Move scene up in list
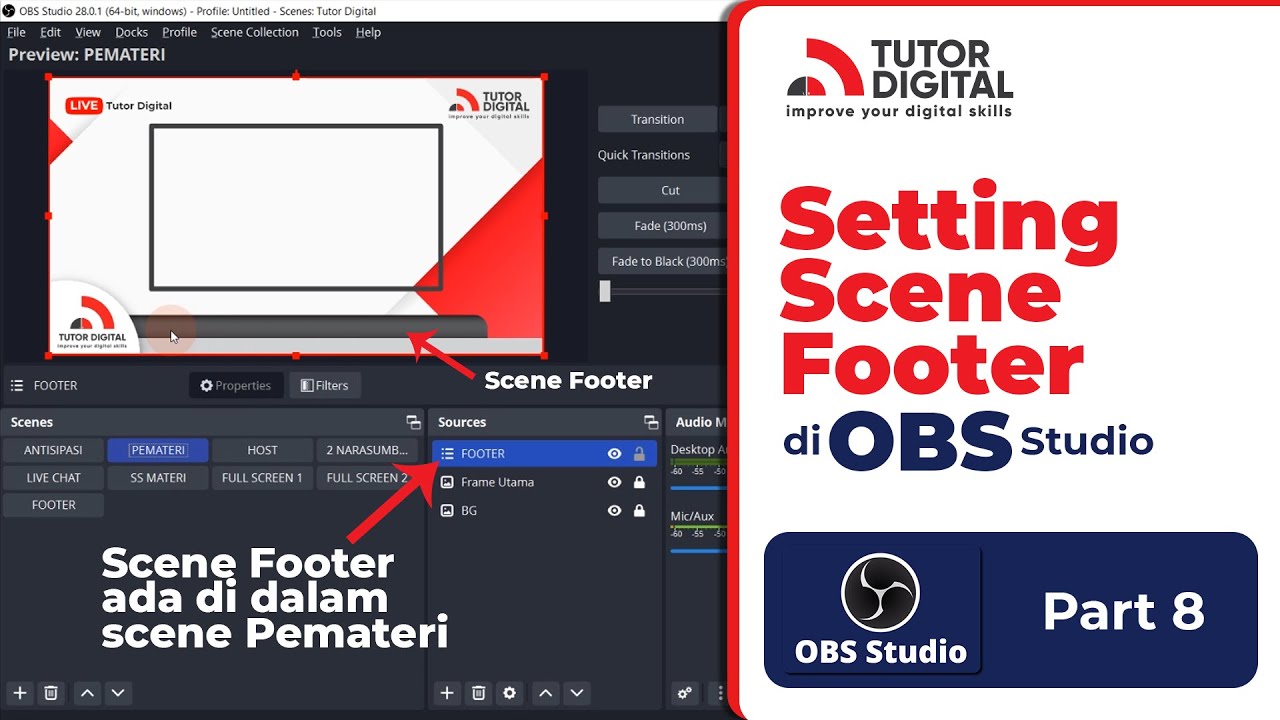 tap(87, 692)
